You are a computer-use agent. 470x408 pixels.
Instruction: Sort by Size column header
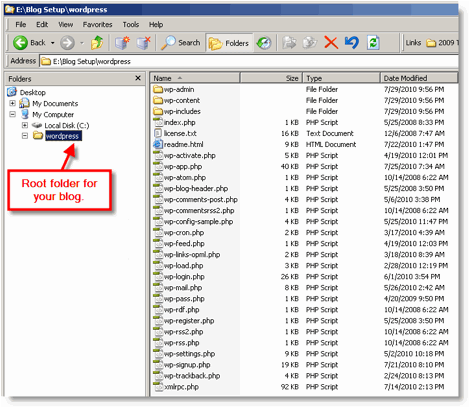tap(271, 78)
